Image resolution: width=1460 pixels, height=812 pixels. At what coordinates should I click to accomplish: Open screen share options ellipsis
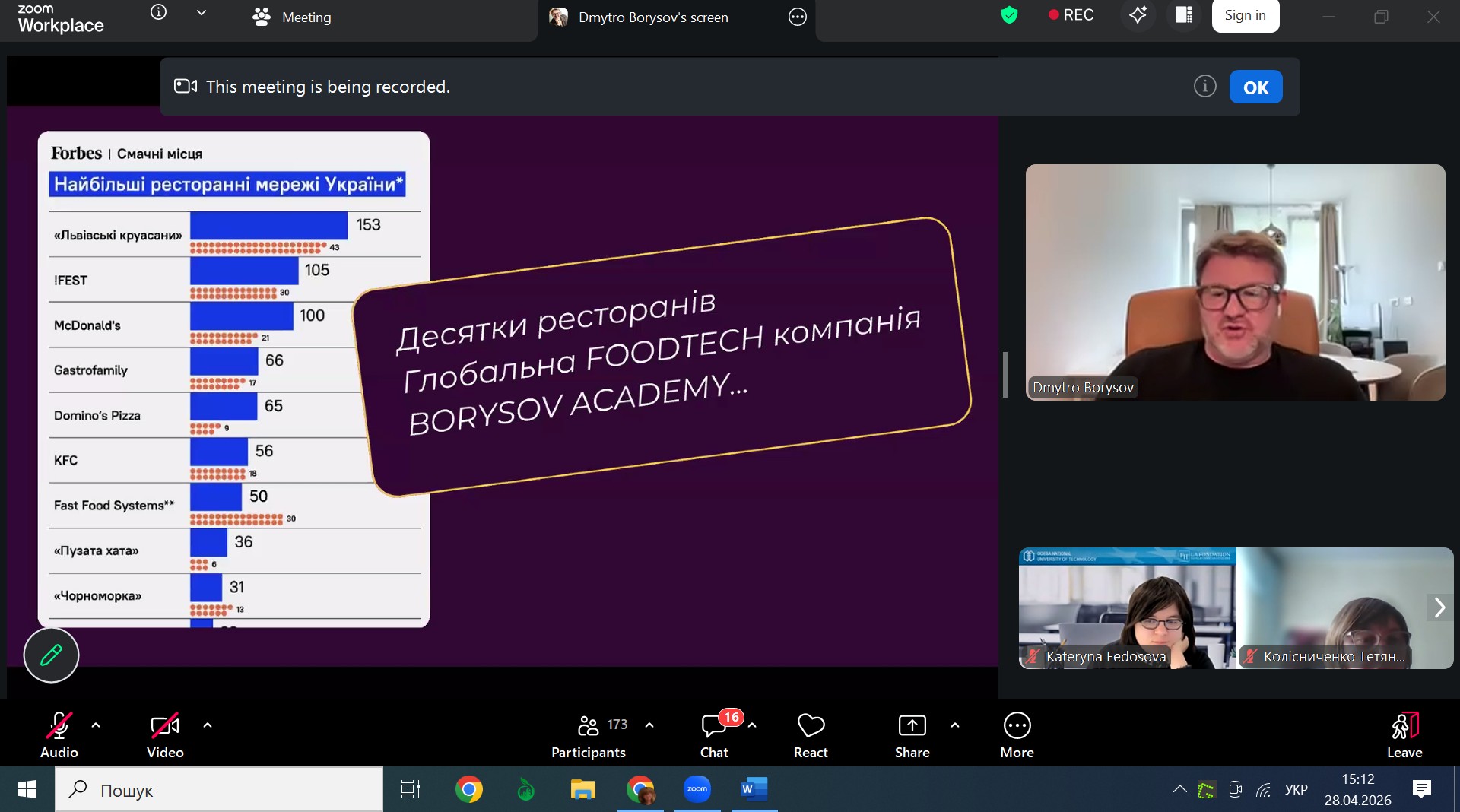coord(798,17)
